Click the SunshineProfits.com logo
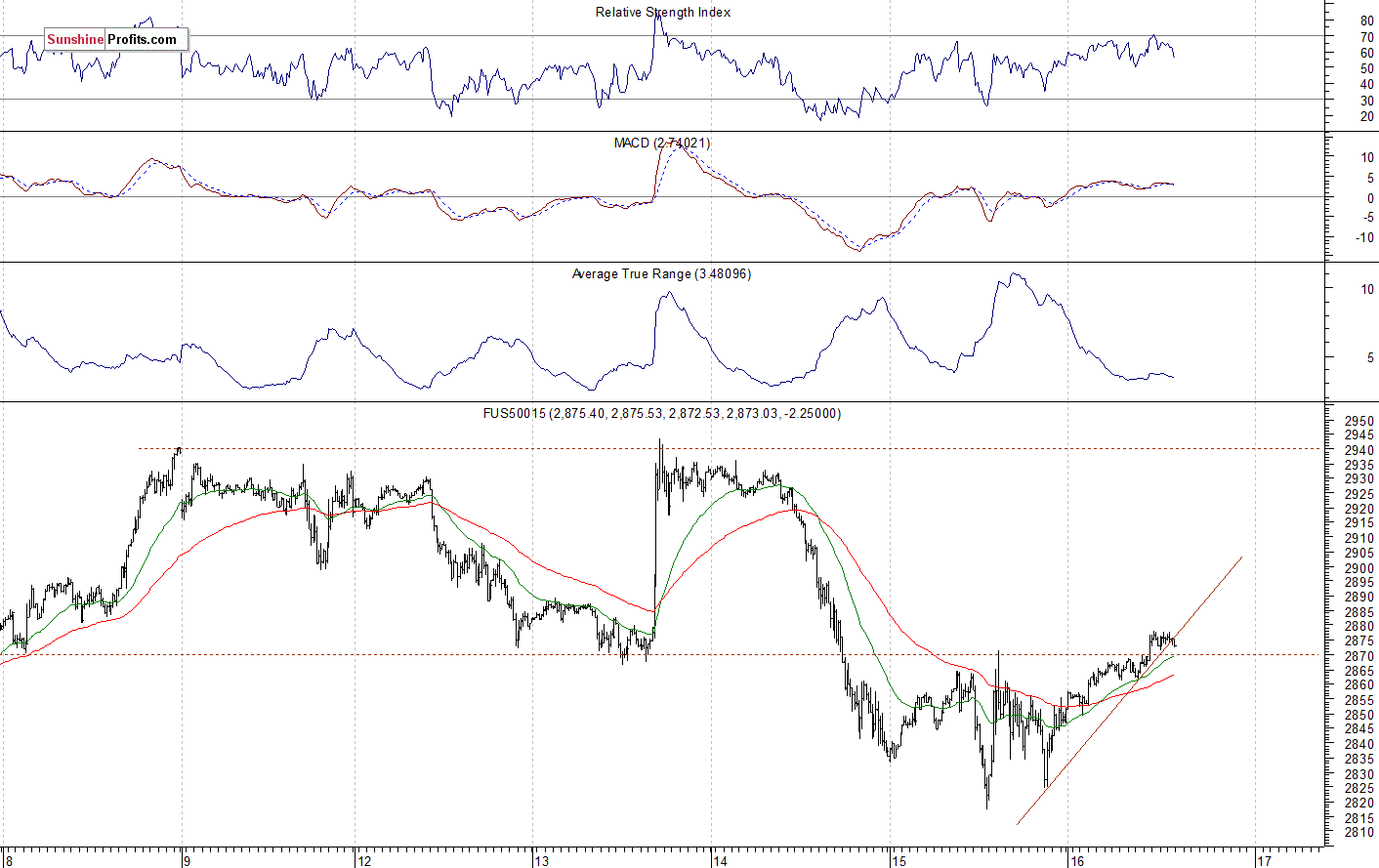This screenshot has height=868, width=1379. tap(115, 40)
